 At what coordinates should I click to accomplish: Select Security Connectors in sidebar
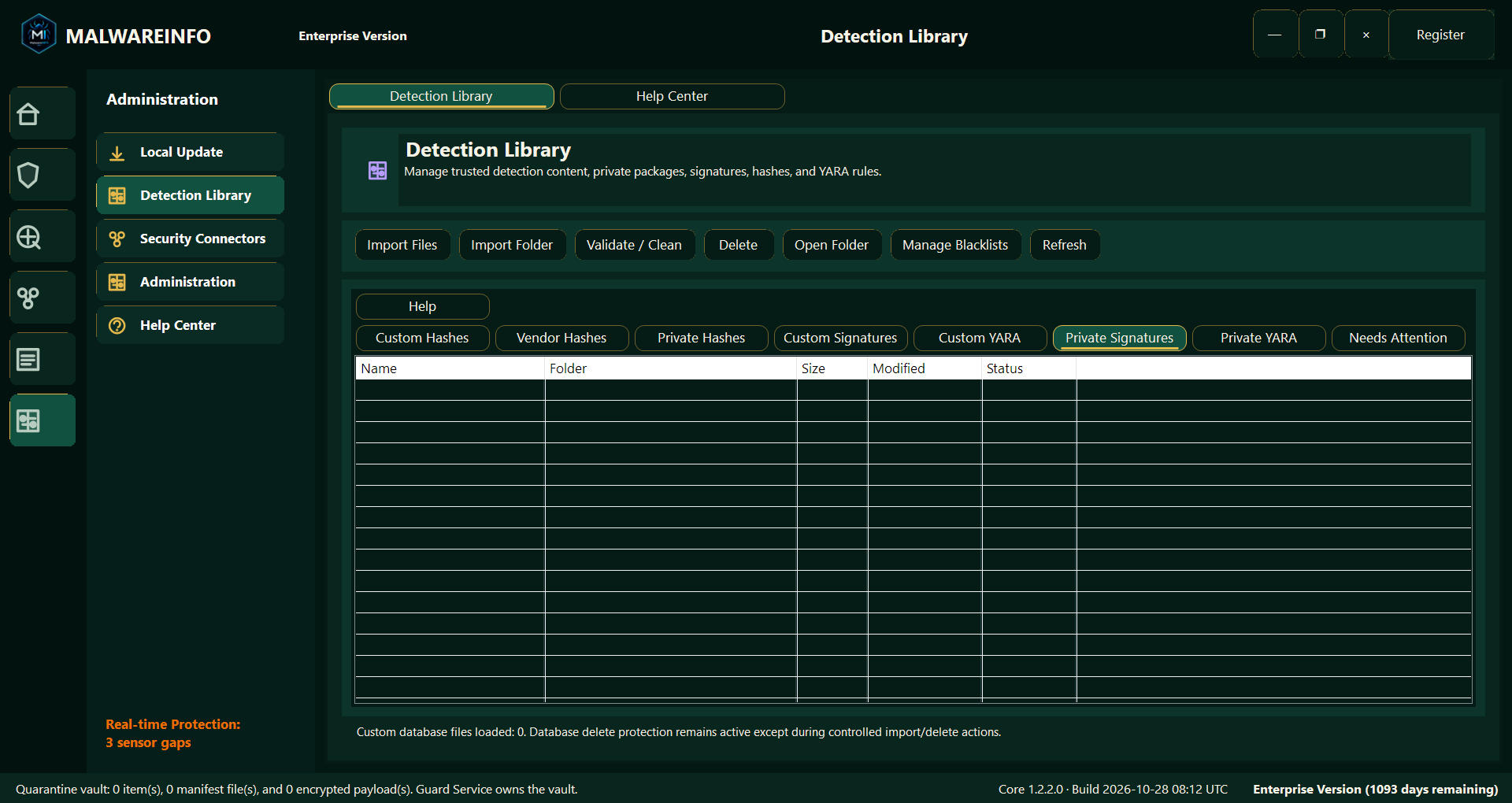[x=191, y=239]
